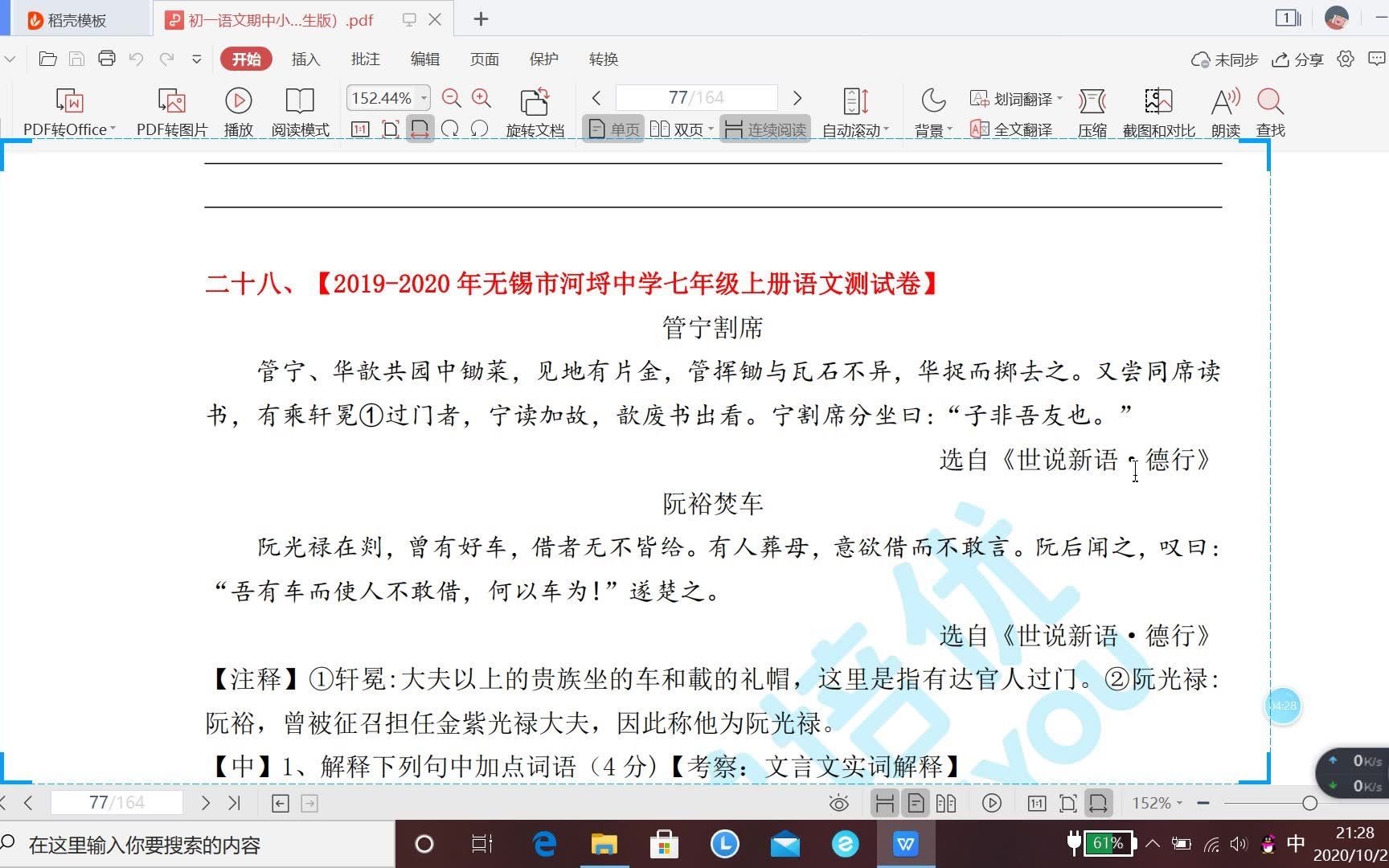Click previous page arrow in the status bar
1389x868 pixels.
28,802
